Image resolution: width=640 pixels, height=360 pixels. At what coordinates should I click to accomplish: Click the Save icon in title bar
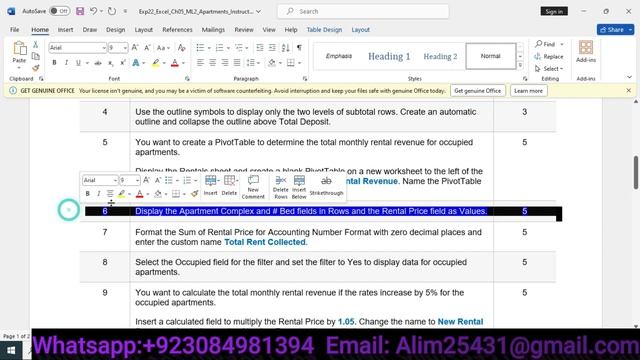80,11
